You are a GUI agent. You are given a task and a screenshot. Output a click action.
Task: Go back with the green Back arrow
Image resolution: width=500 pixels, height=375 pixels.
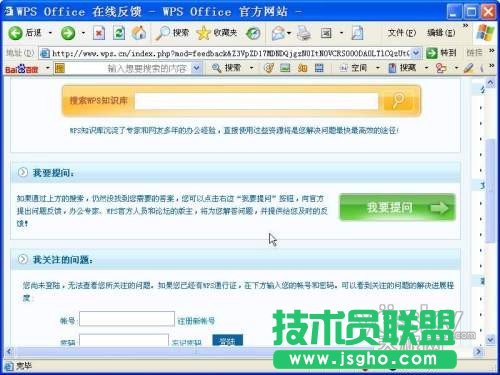15,33
